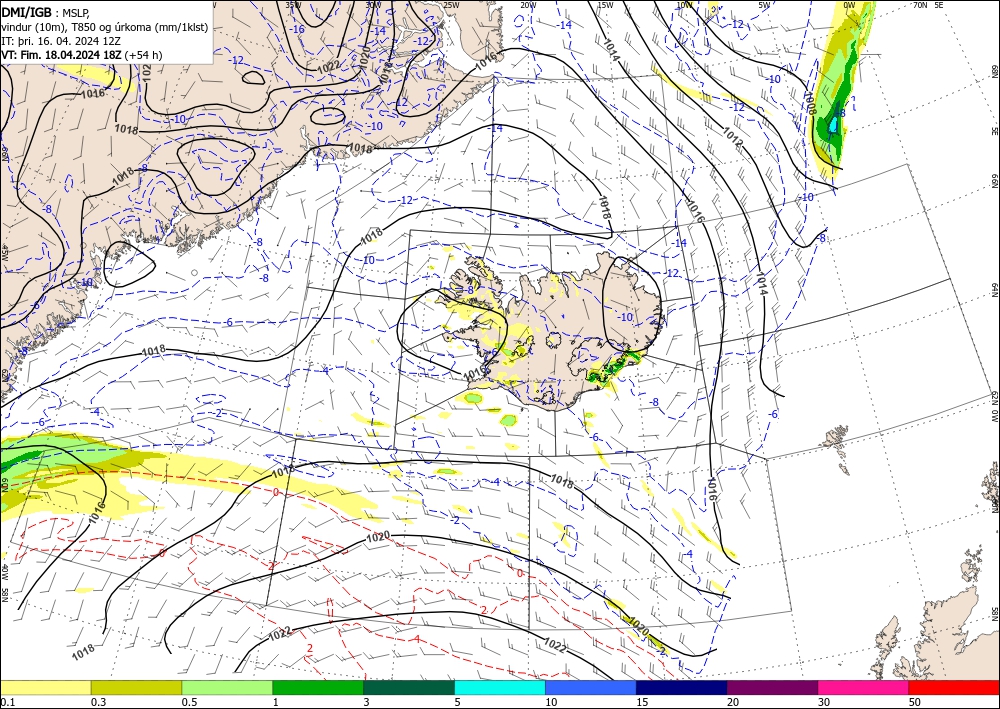This screenshot has height=709, width=1000.
Task: Click the purple 20–30 legend swatch
Action: [772, 687]
